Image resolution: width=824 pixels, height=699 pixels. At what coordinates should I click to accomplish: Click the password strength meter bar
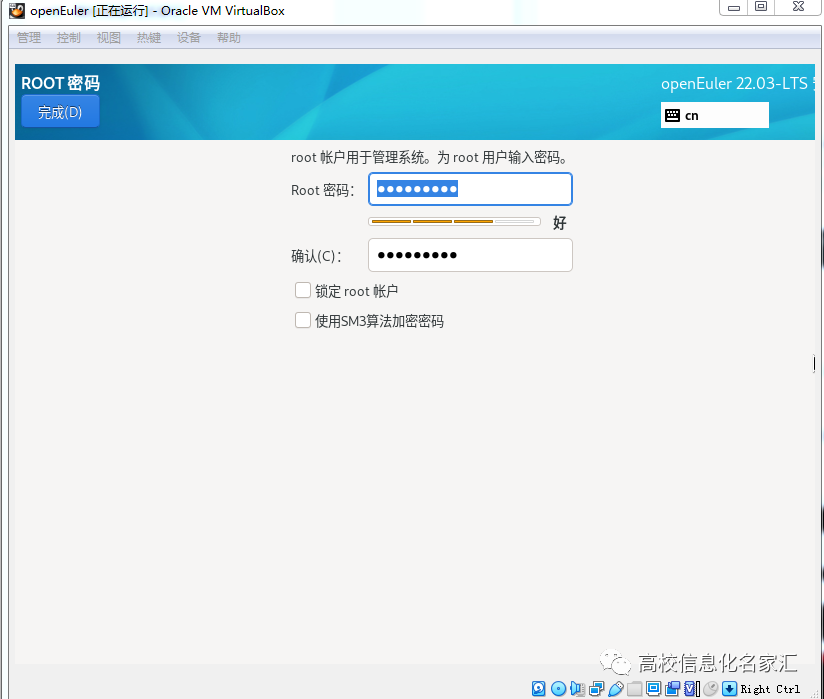point(453,221)
